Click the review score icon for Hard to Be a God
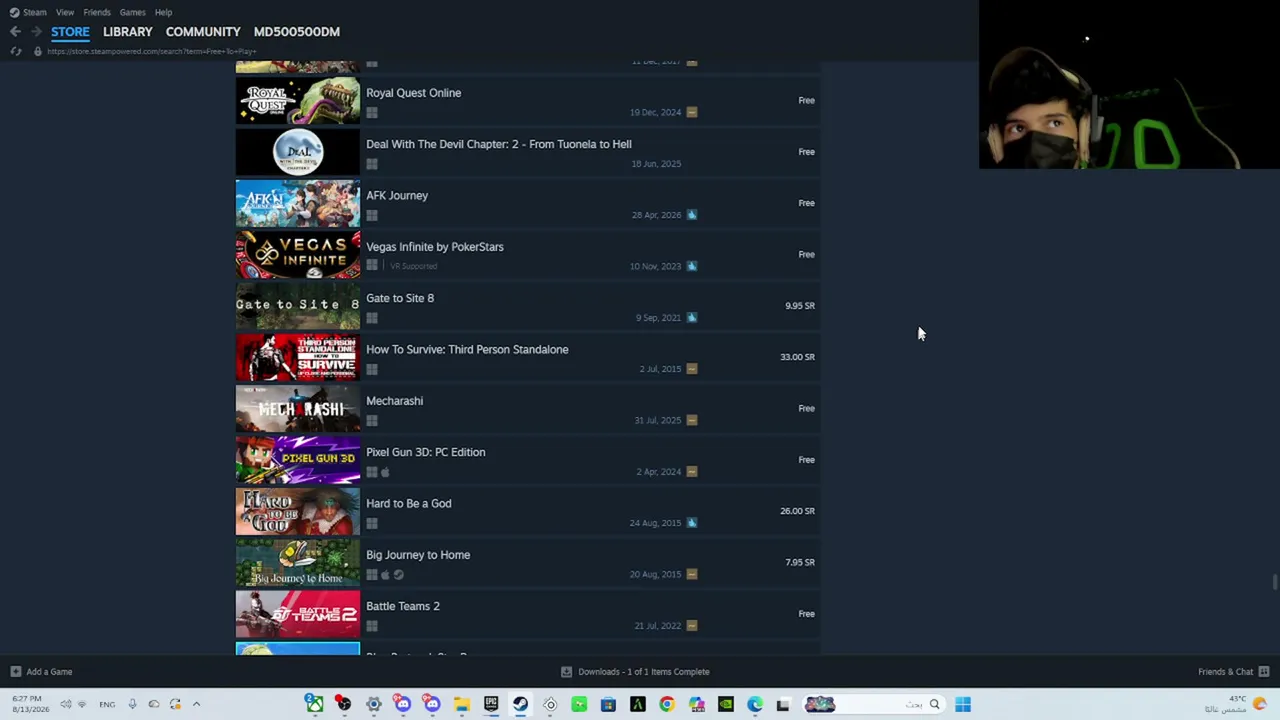The image size is (1280, 720). point(692,523)
